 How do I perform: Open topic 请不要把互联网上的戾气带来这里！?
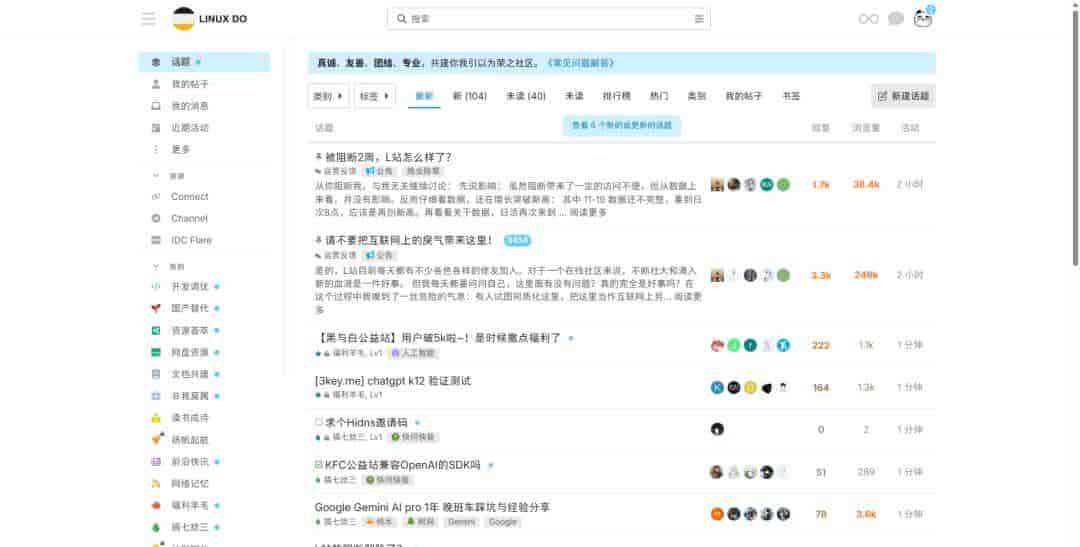(x=409, y=240)
